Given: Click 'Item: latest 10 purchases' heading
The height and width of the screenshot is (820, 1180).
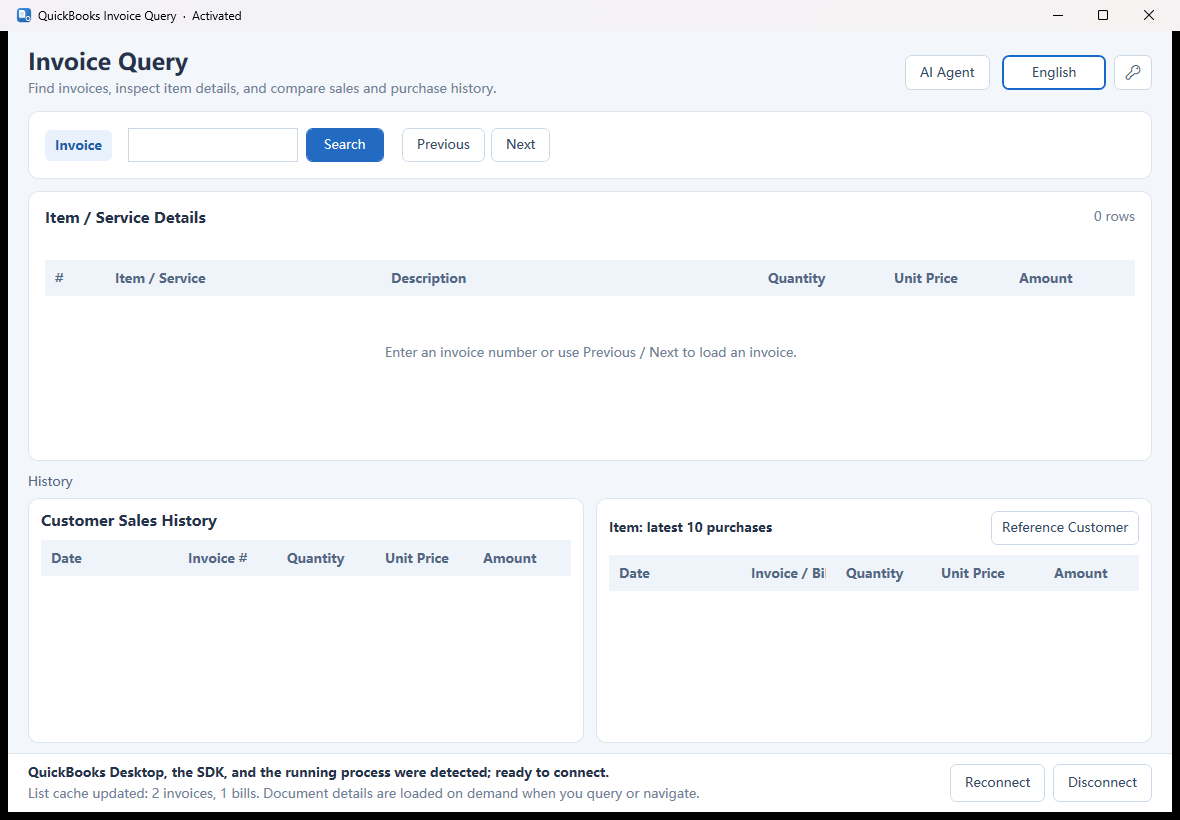Looking at the screenshot, I should pos(691,527).
